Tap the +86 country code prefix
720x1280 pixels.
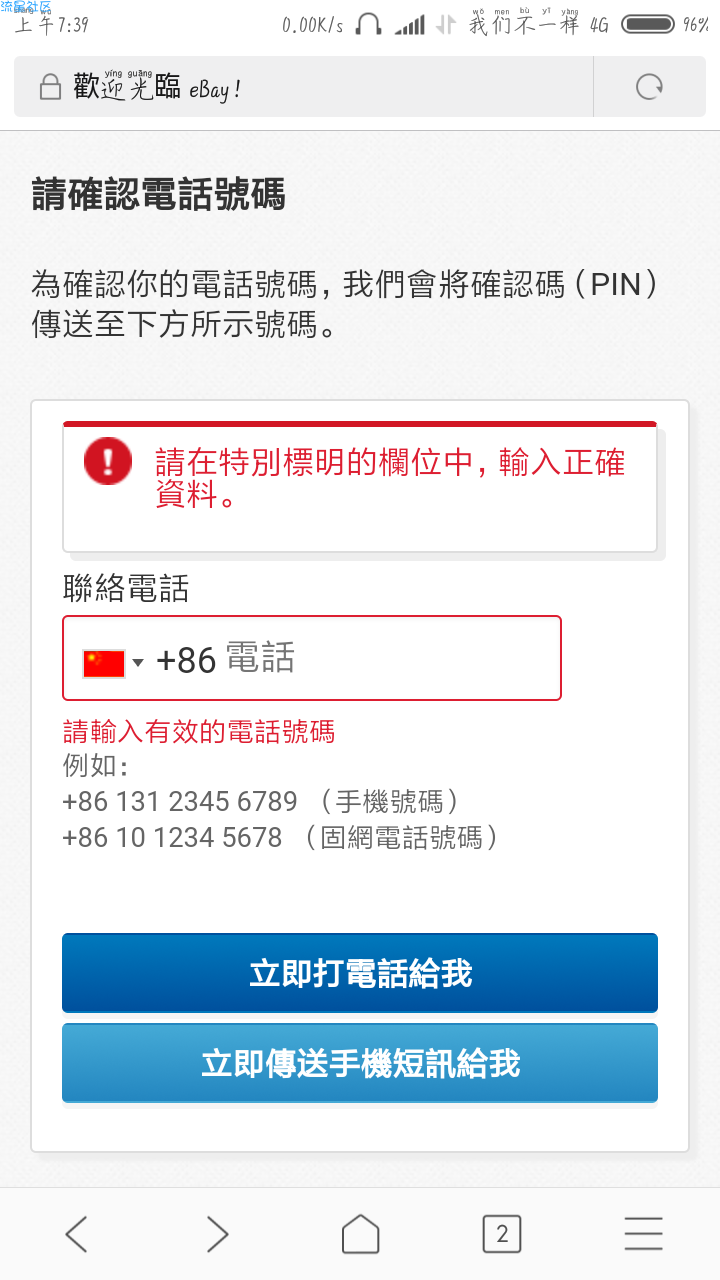tap(186, 660)
